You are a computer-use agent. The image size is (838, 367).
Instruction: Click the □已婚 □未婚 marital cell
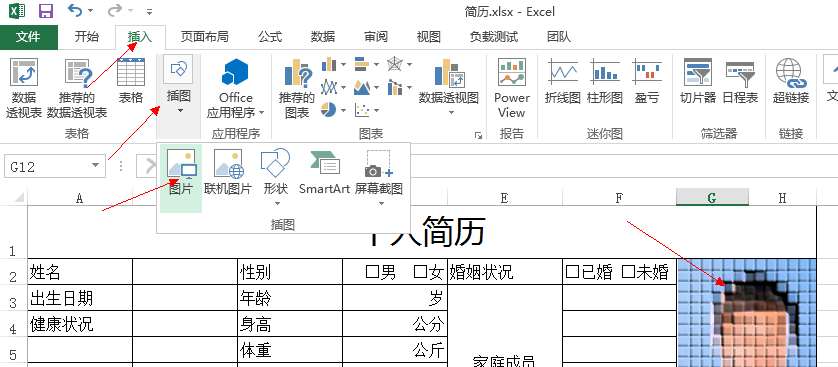(619, 272)
